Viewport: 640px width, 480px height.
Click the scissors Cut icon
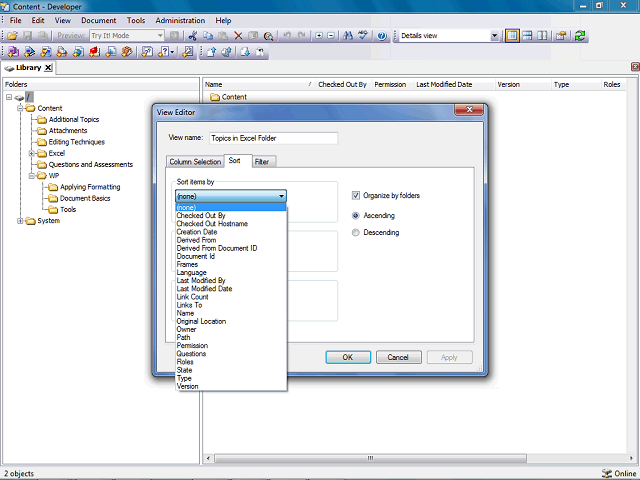pyautogui.click(x=193, y=36)
